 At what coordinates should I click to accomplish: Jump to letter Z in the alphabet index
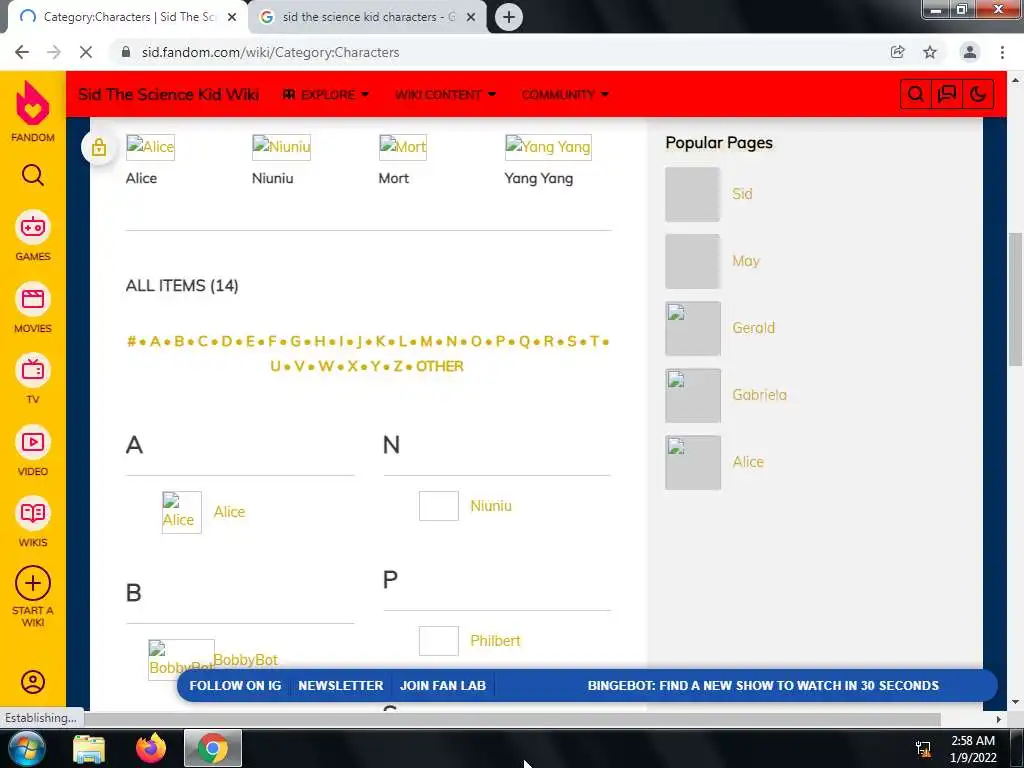[398, 366]
